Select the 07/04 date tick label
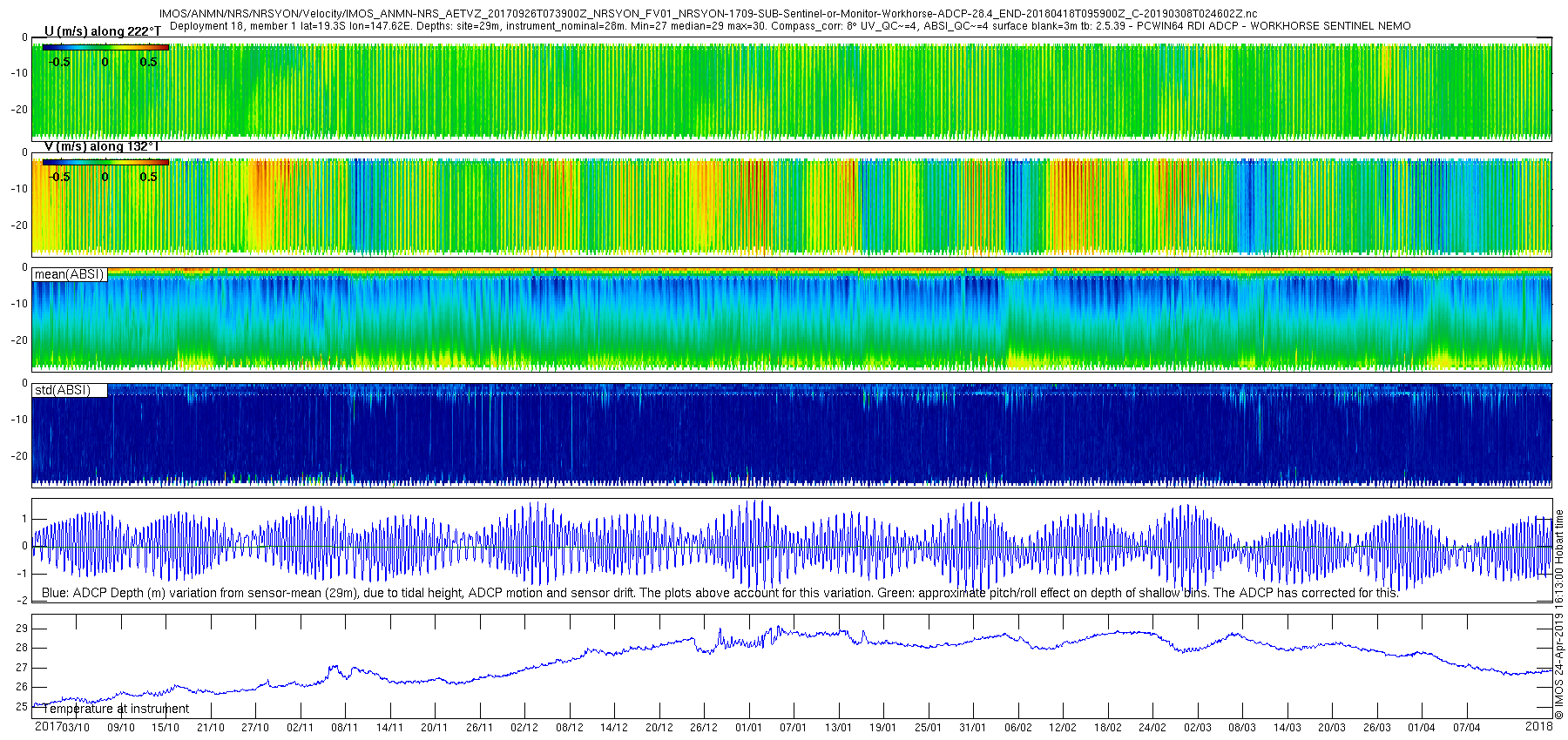The width and height of the screenshot is (1568, 740). 1466,728
